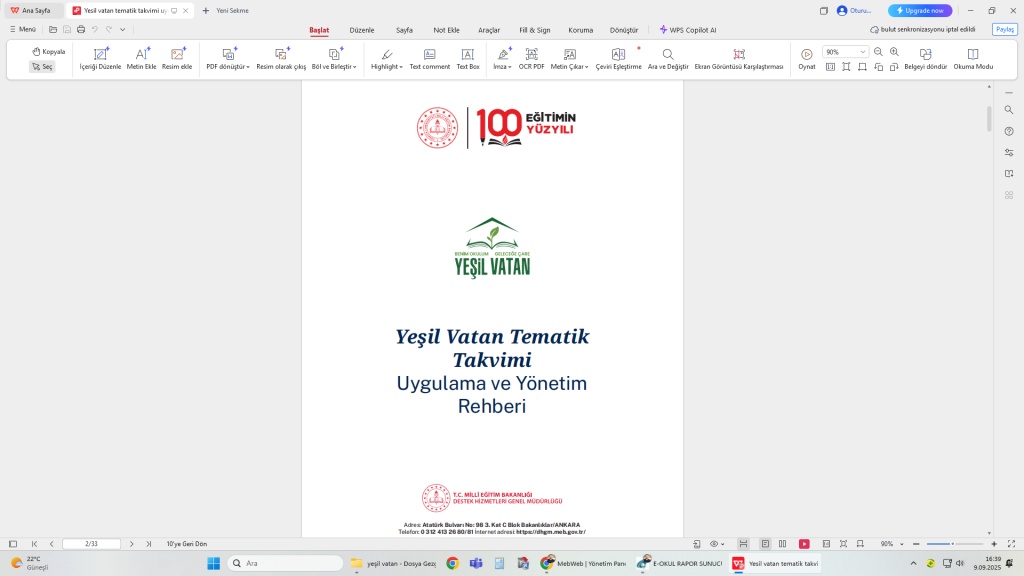Image resolution: width=1024 pixels, height=576 pixels.
Task: Click the OCR PDF tool icon
Action: click(x=532, y=54)
